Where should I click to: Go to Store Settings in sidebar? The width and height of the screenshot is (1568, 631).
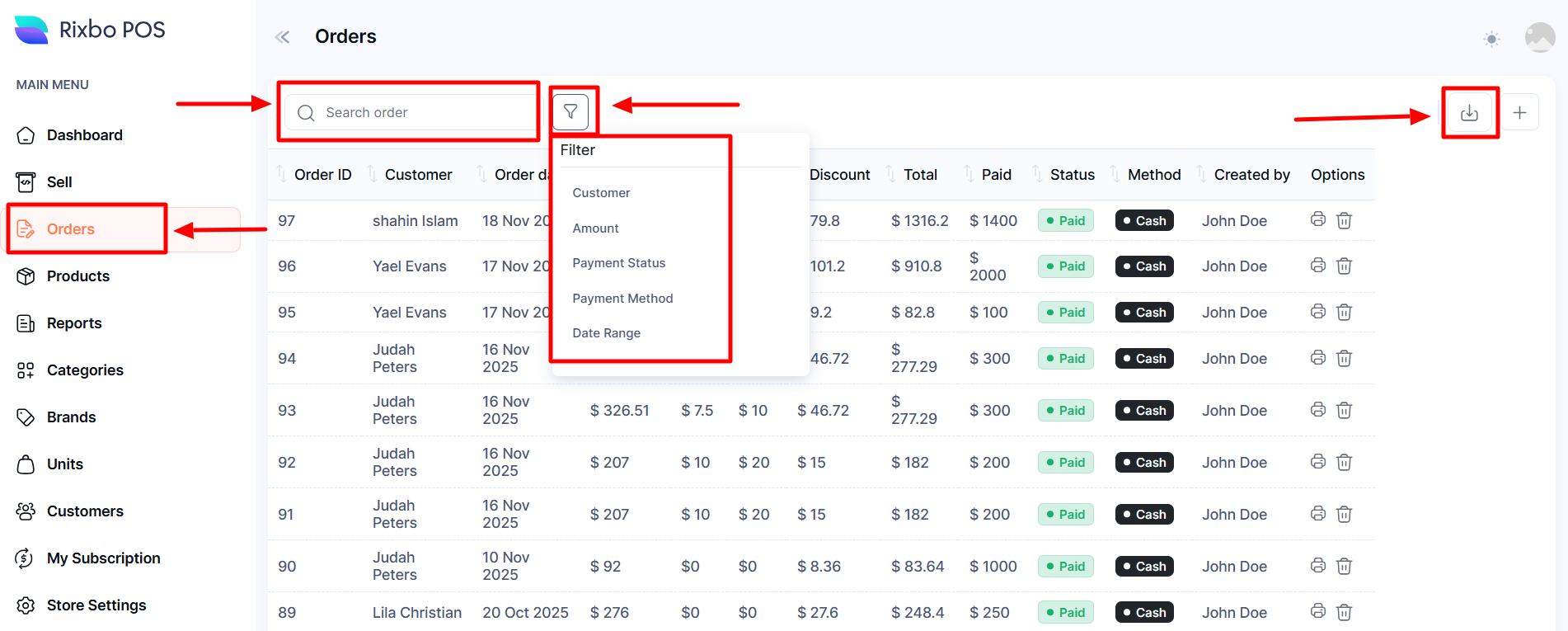tap(96, 605)
